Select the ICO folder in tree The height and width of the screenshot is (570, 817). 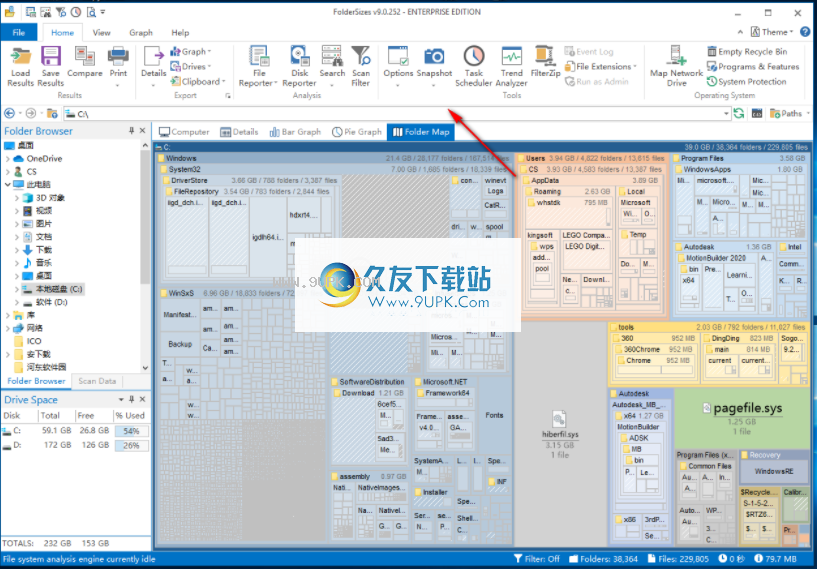pyautogui.click(x=34, y=341)
